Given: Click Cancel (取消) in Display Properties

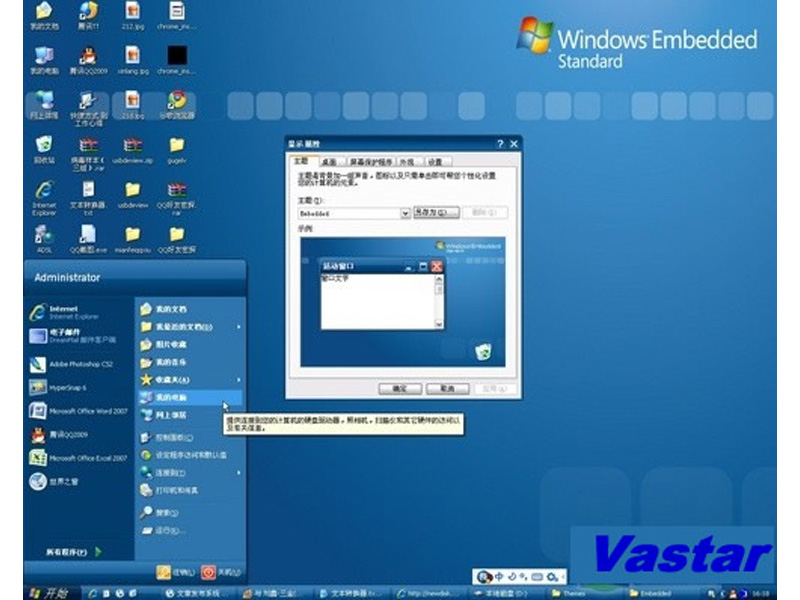Looking at the screenshot, I should click(x=447, y=389).
